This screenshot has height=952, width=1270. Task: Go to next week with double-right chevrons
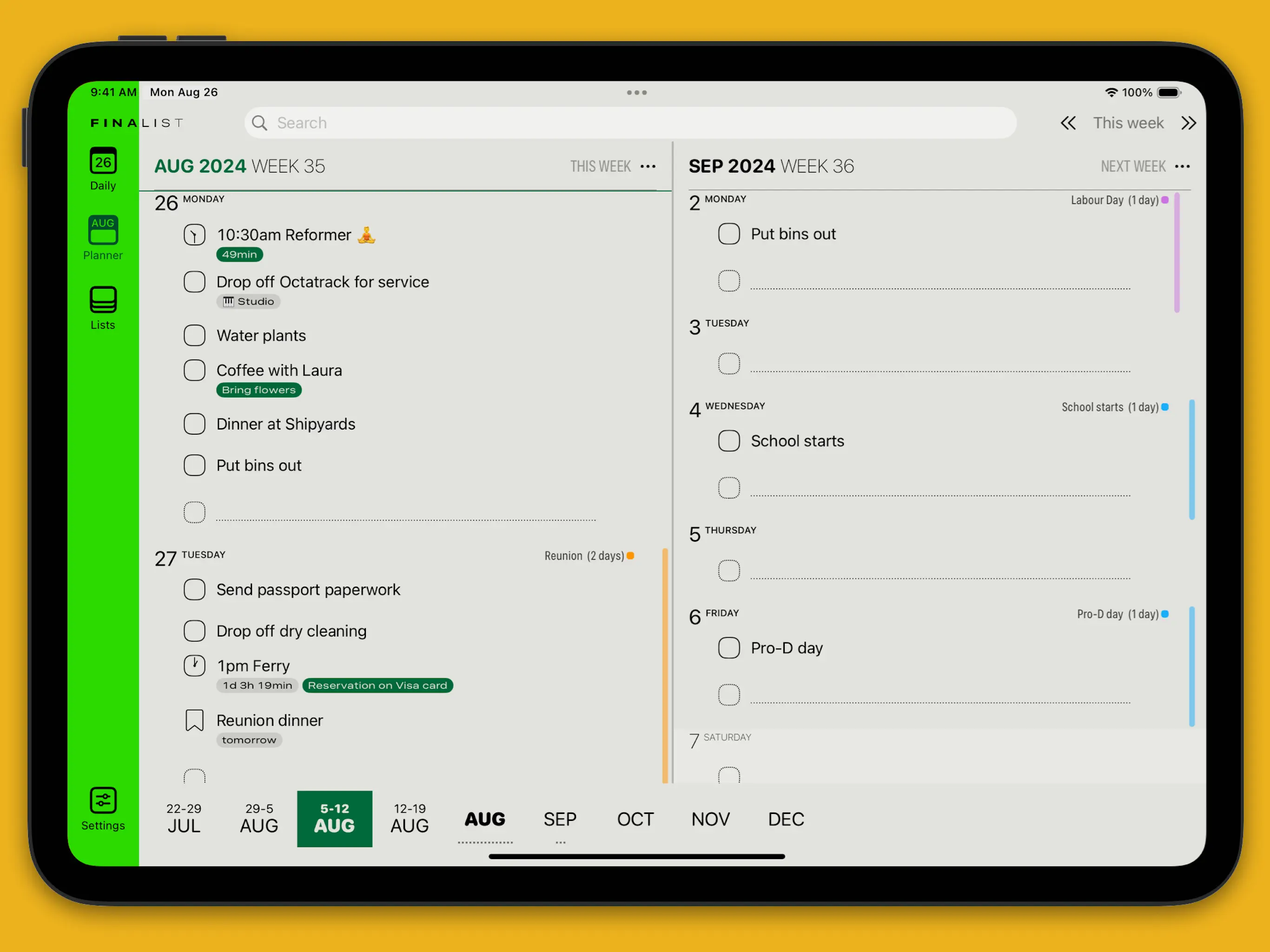[1189, 123]
